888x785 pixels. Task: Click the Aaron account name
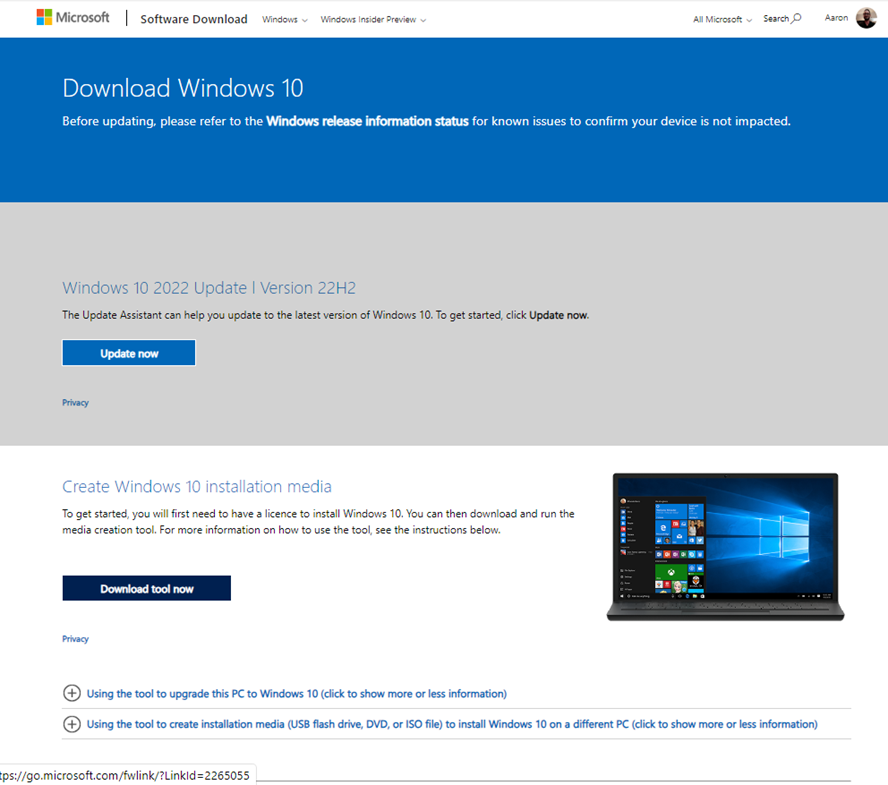point(836,18)
